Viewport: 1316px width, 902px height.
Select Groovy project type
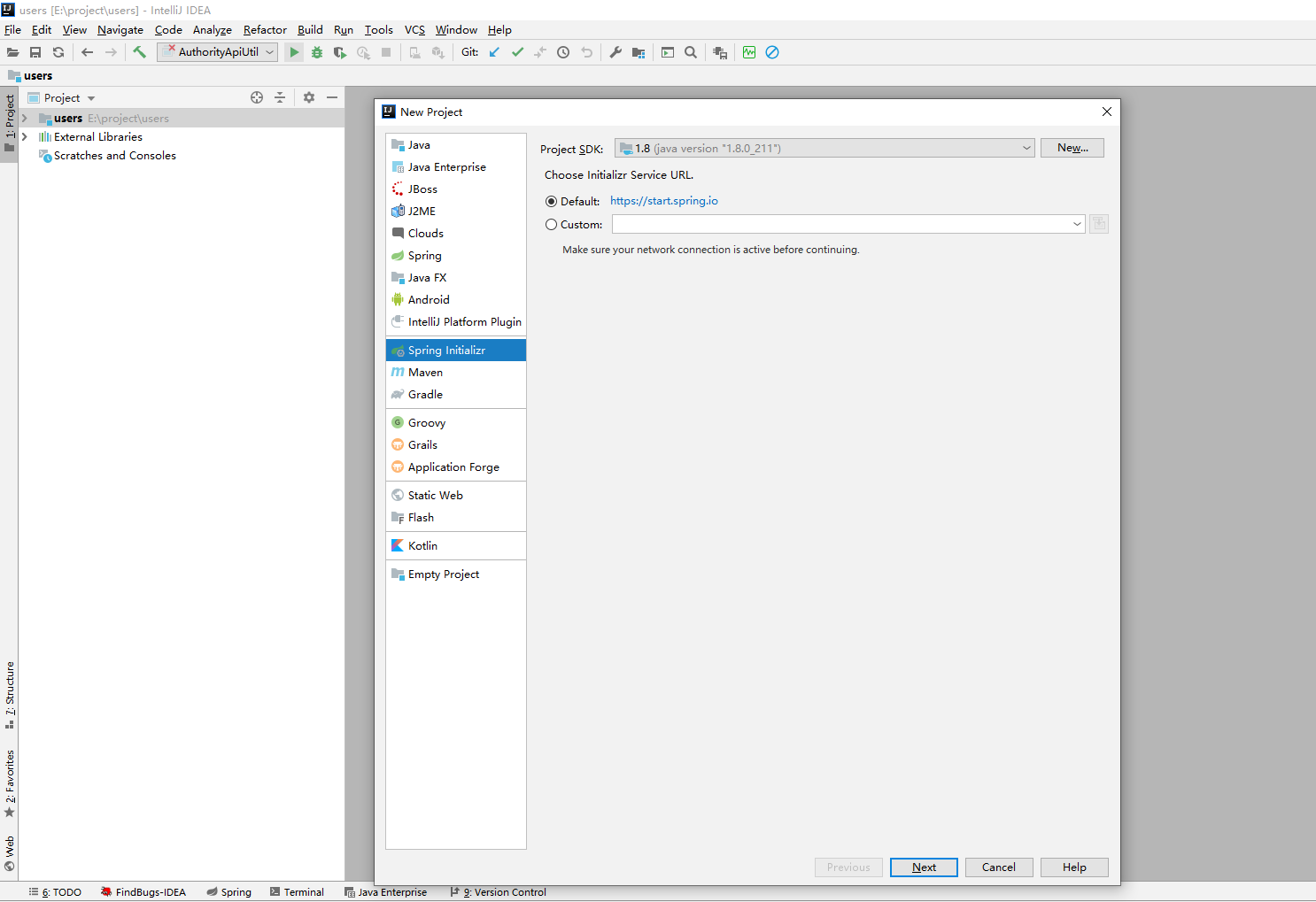(x=456, y=423)
